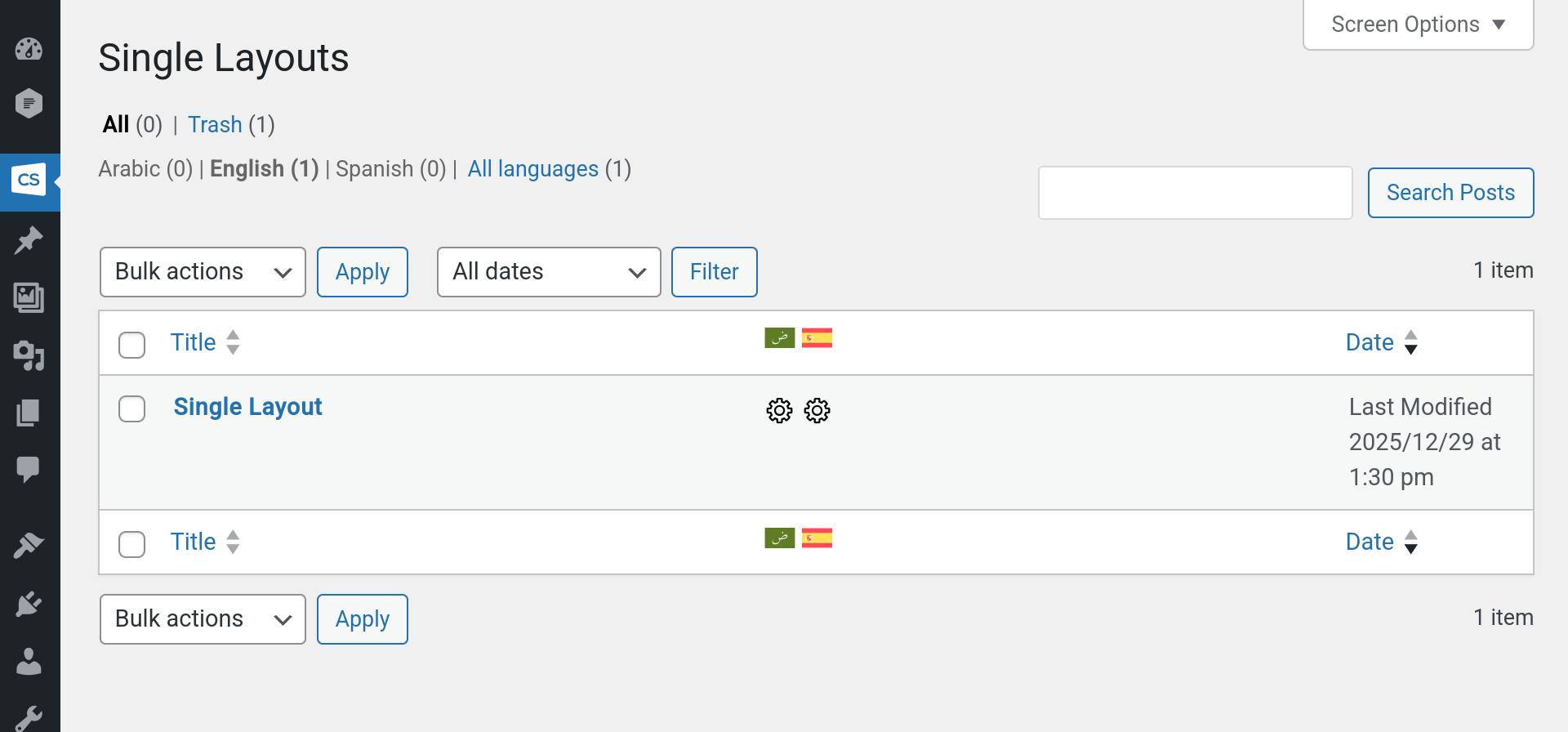The width and height of the screenshot is (1568, 732).
Task: Open Posts via the pushpin icon
Action: 29,240
